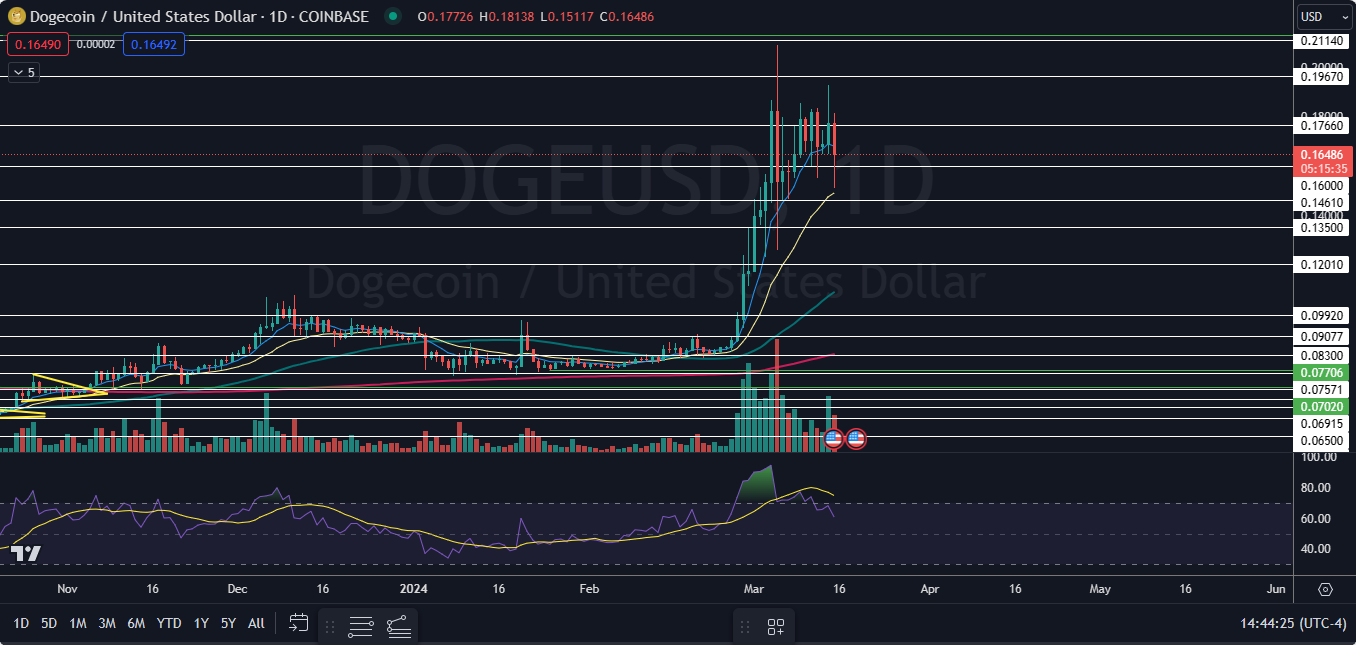This screenshot has width=1356, height=645.
Task: Click the Jun date axis label
Action: (1275, 590)
